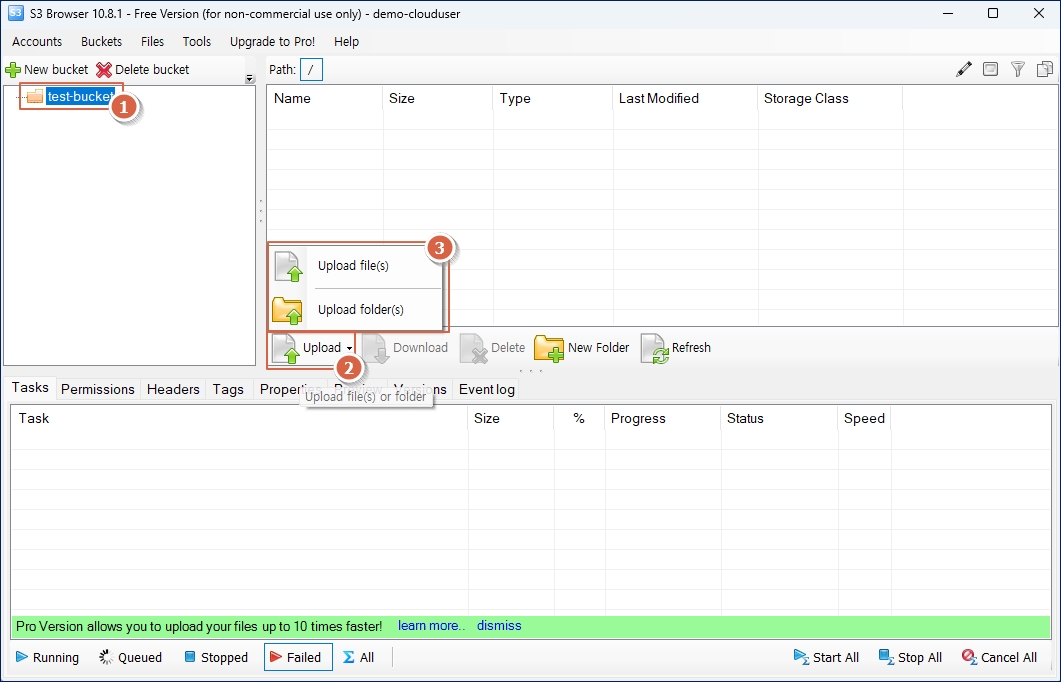This screenshot has width=1061, height=682.
Task: Click the funnel filter icon
Action: click(1018, 69)
